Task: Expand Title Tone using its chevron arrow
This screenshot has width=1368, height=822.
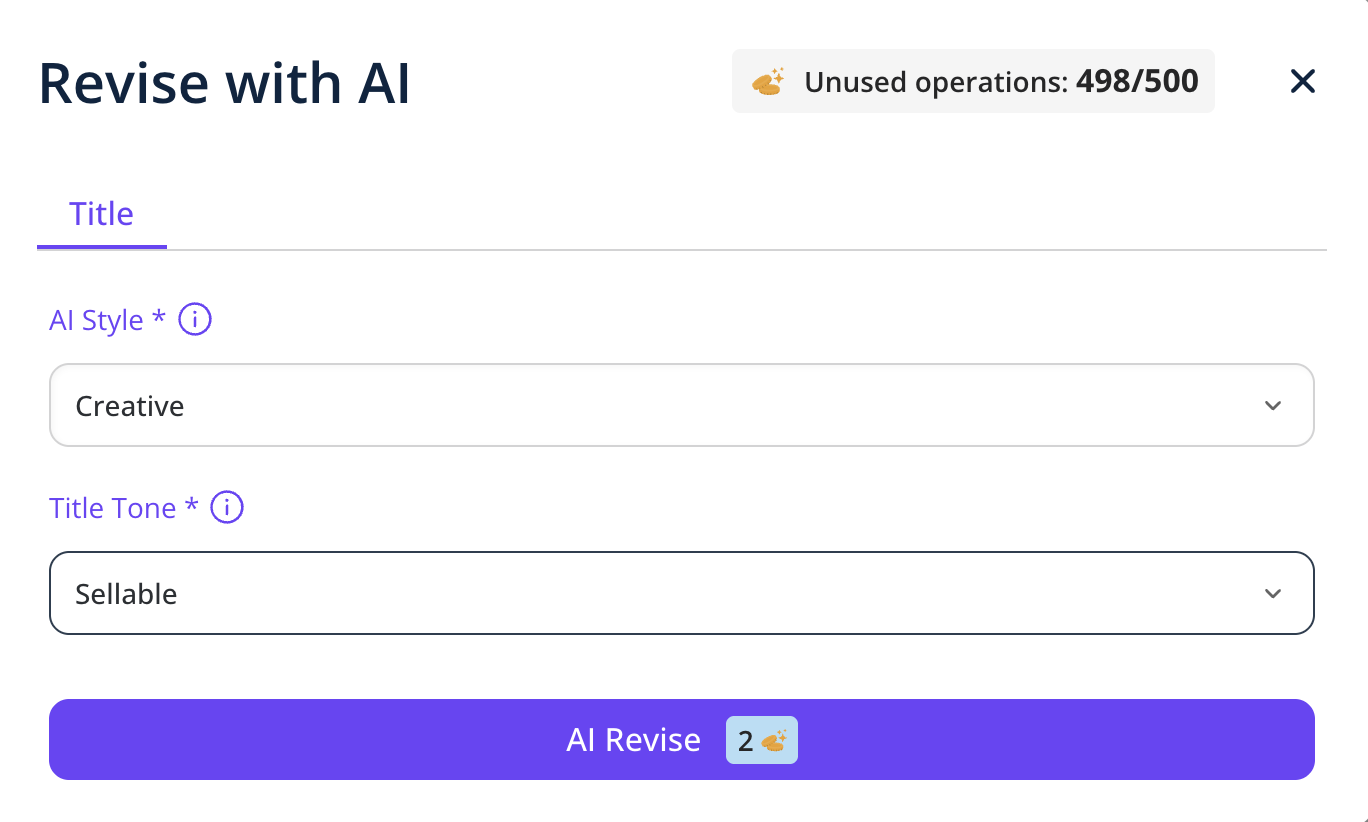Action: click(1272, 594)
